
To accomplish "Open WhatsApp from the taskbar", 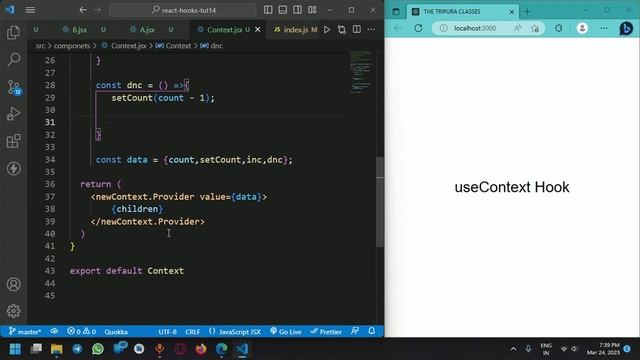I will pyautogui.click(x=98, y=349).
